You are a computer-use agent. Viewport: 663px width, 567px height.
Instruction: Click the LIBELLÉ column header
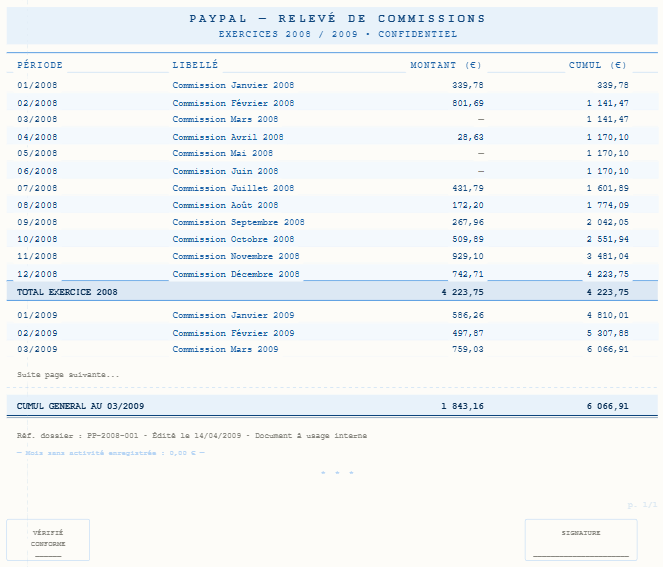(195, 65)
